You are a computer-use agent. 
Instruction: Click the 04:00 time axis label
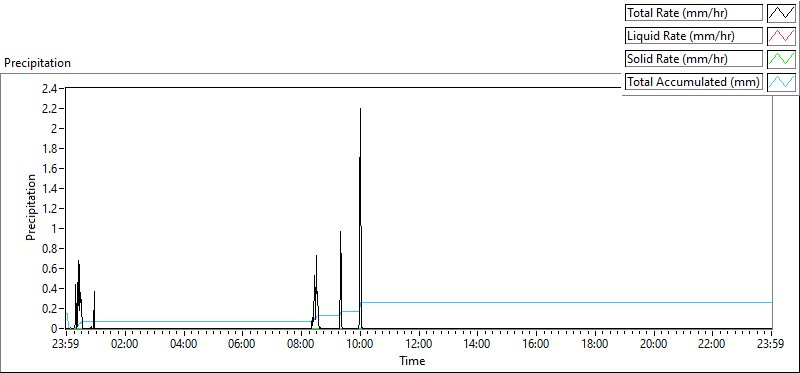(184, 343)
